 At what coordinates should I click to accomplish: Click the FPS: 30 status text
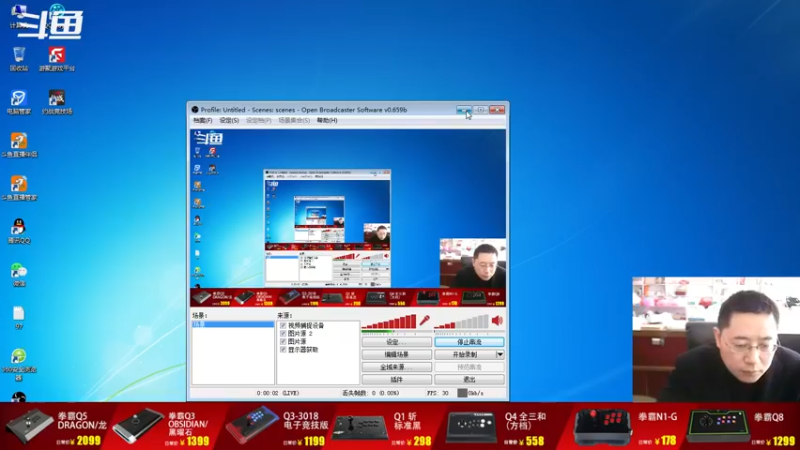coord(438,393)
